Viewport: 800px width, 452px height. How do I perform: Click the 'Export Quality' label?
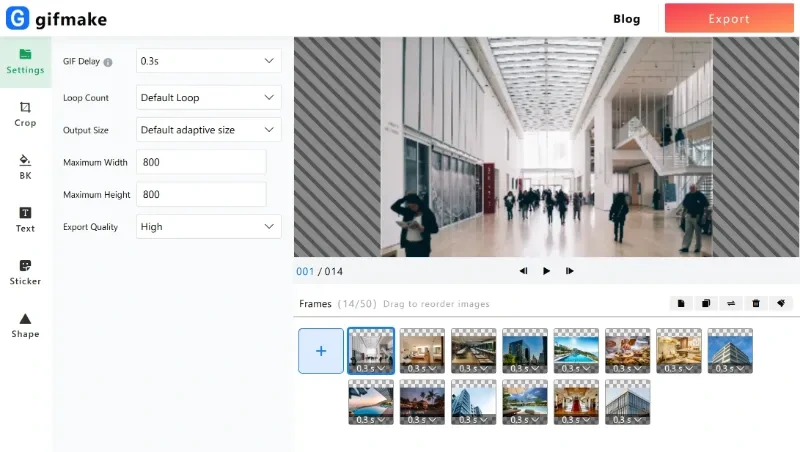90,227
